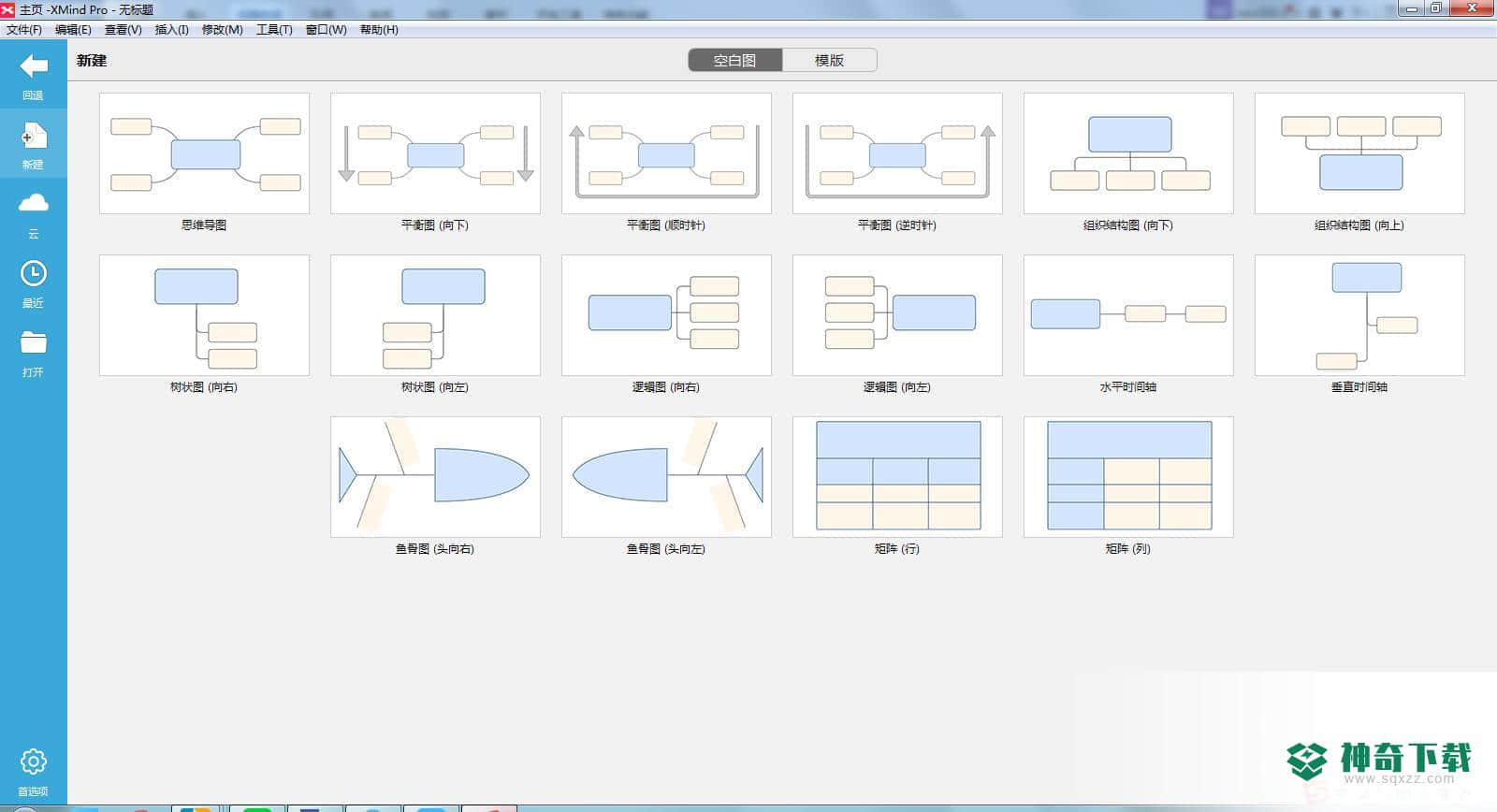Viewport: 1497px width, 812px height.
Task: Choose the 树状图 (向左) thumbnail
Action: tap(435, 315)
